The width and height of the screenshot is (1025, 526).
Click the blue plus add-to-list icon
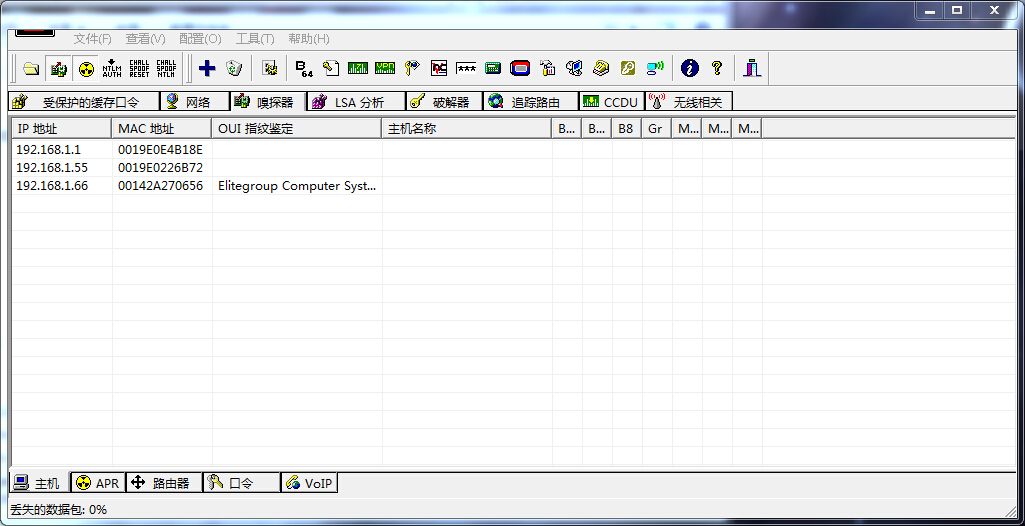click(x=207, y=68)
